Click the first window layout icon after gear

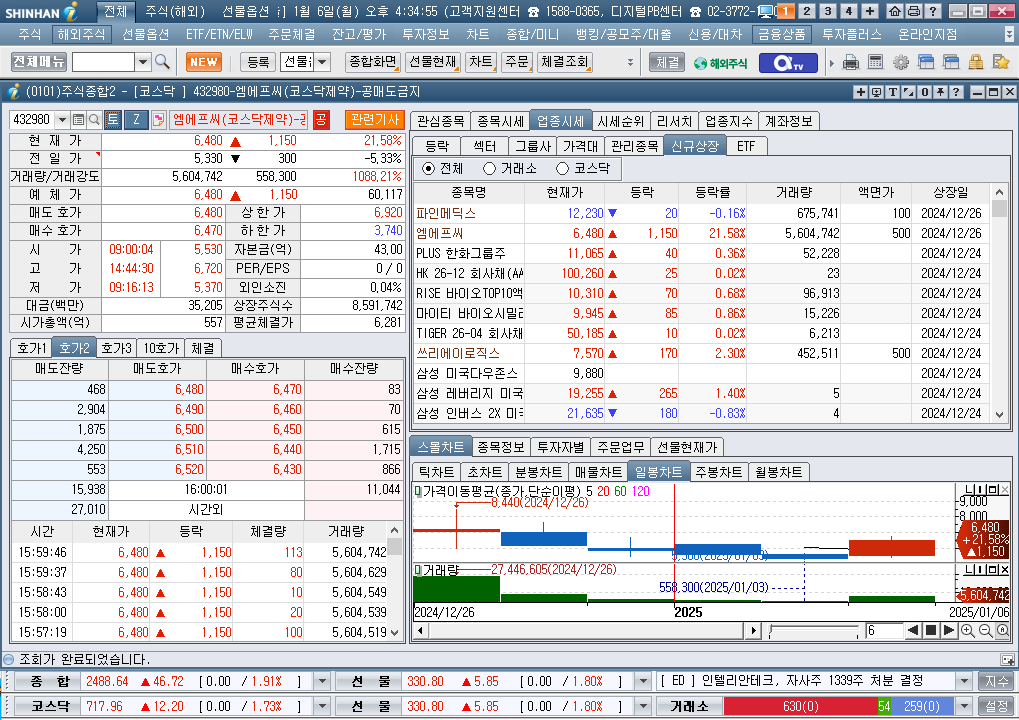click(926, 62)
